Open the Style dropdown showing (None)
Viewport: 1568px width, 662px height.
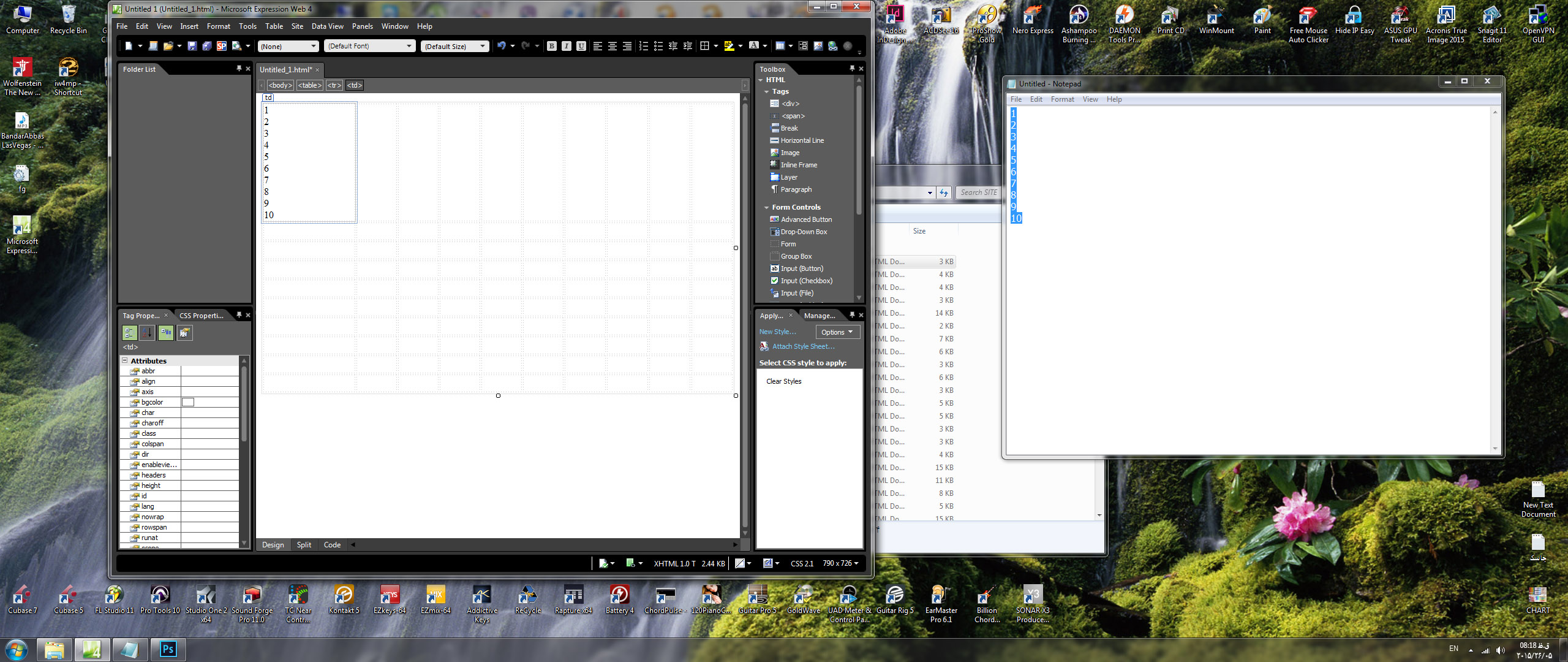(x=288, y=46)
